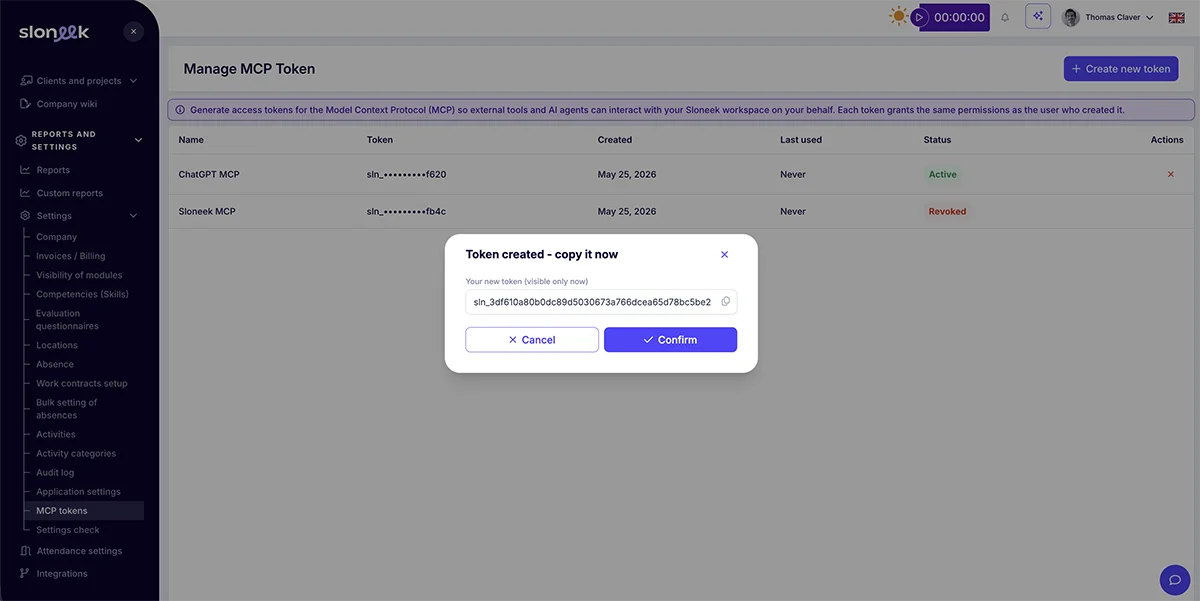Toggle the sun light-mode icon
The height and width of the screenshot is (601, 1200).
point(899,17)
